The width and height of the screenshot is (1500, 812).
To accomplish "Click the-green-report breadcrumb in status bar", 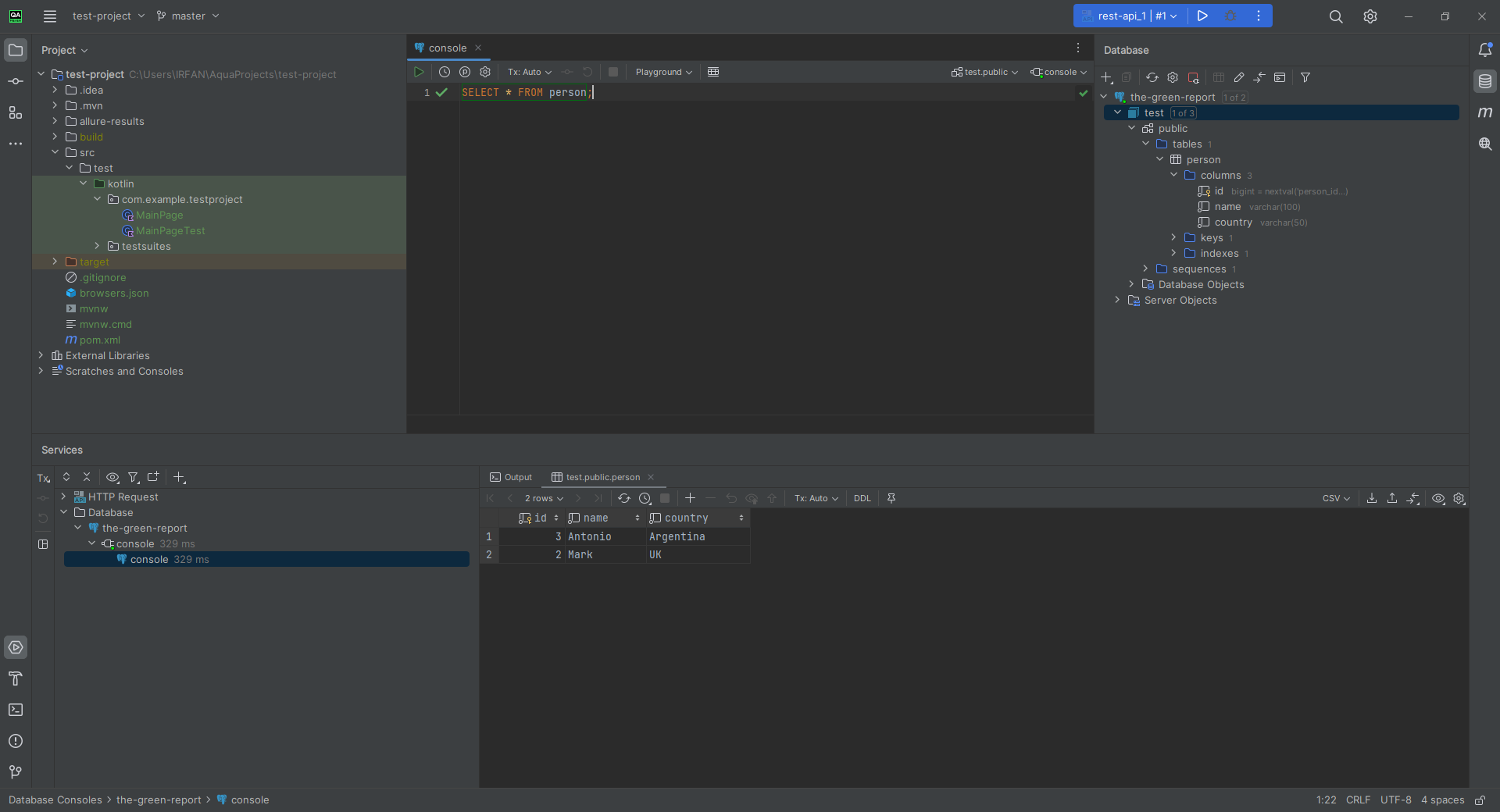I will tap(159, 800).
